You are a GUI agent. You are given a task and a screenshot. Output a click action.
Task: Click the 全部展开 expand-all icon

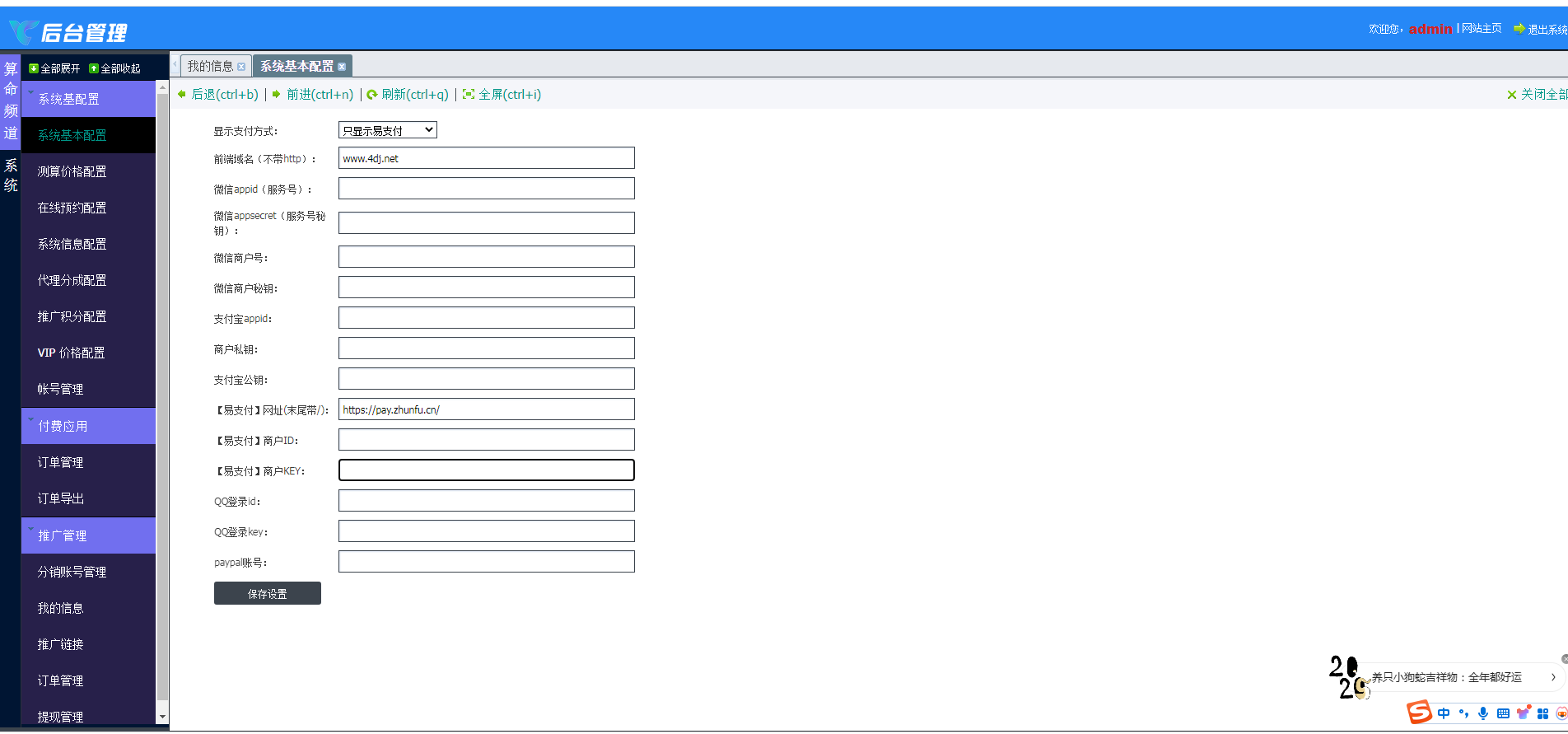[x=34, y=68]
